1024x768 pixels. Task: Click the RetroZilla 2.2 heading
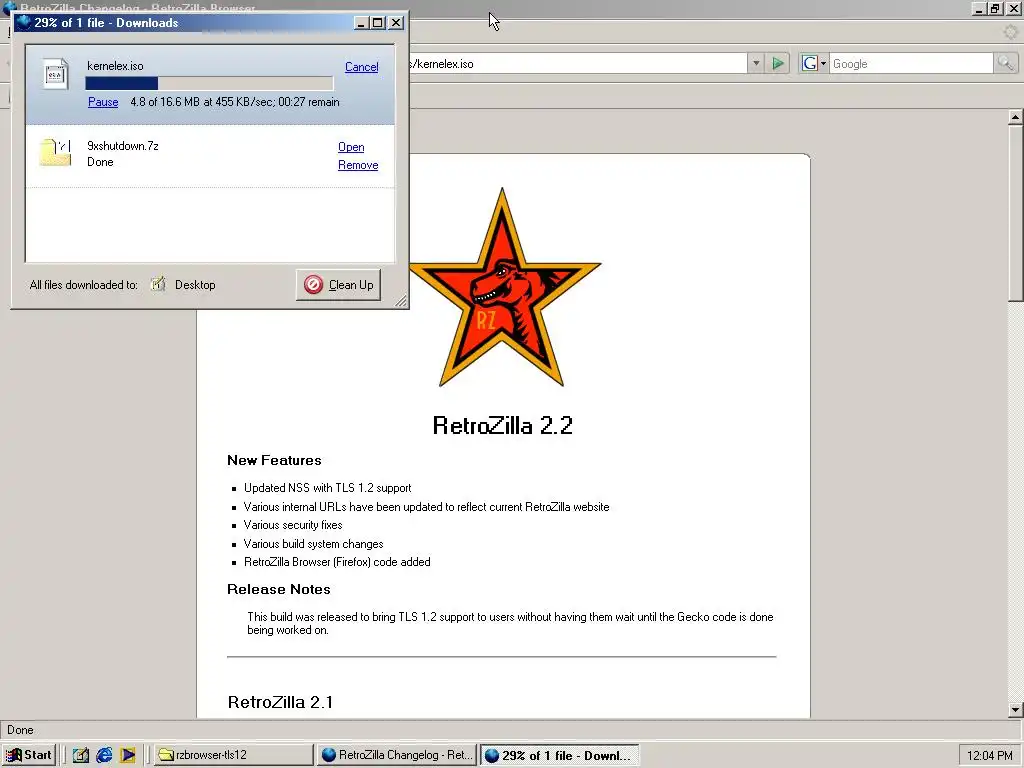[503, 425]
